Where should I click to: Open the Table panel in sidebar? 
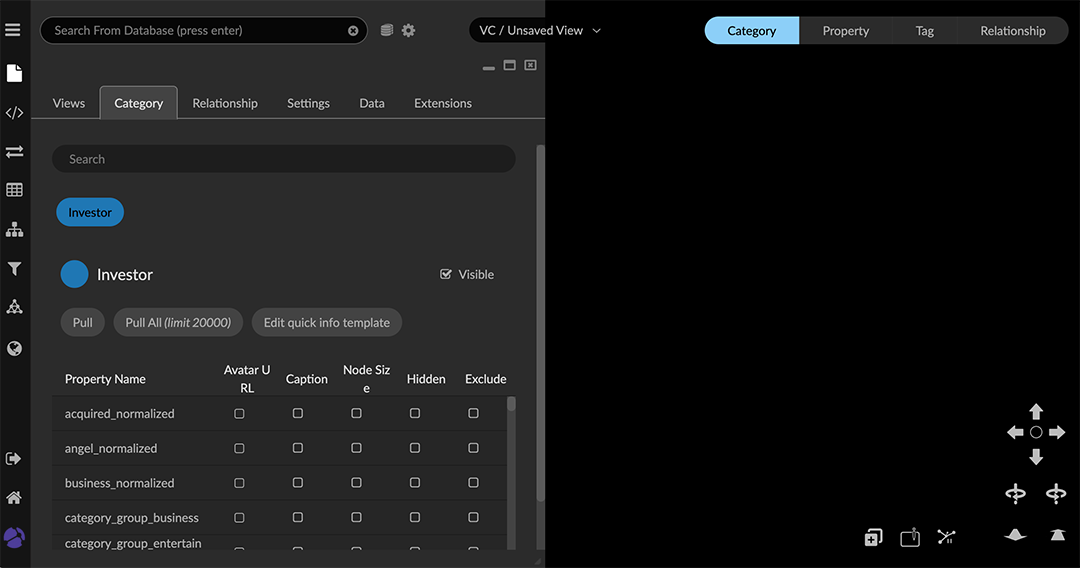[x=14, y=190]
